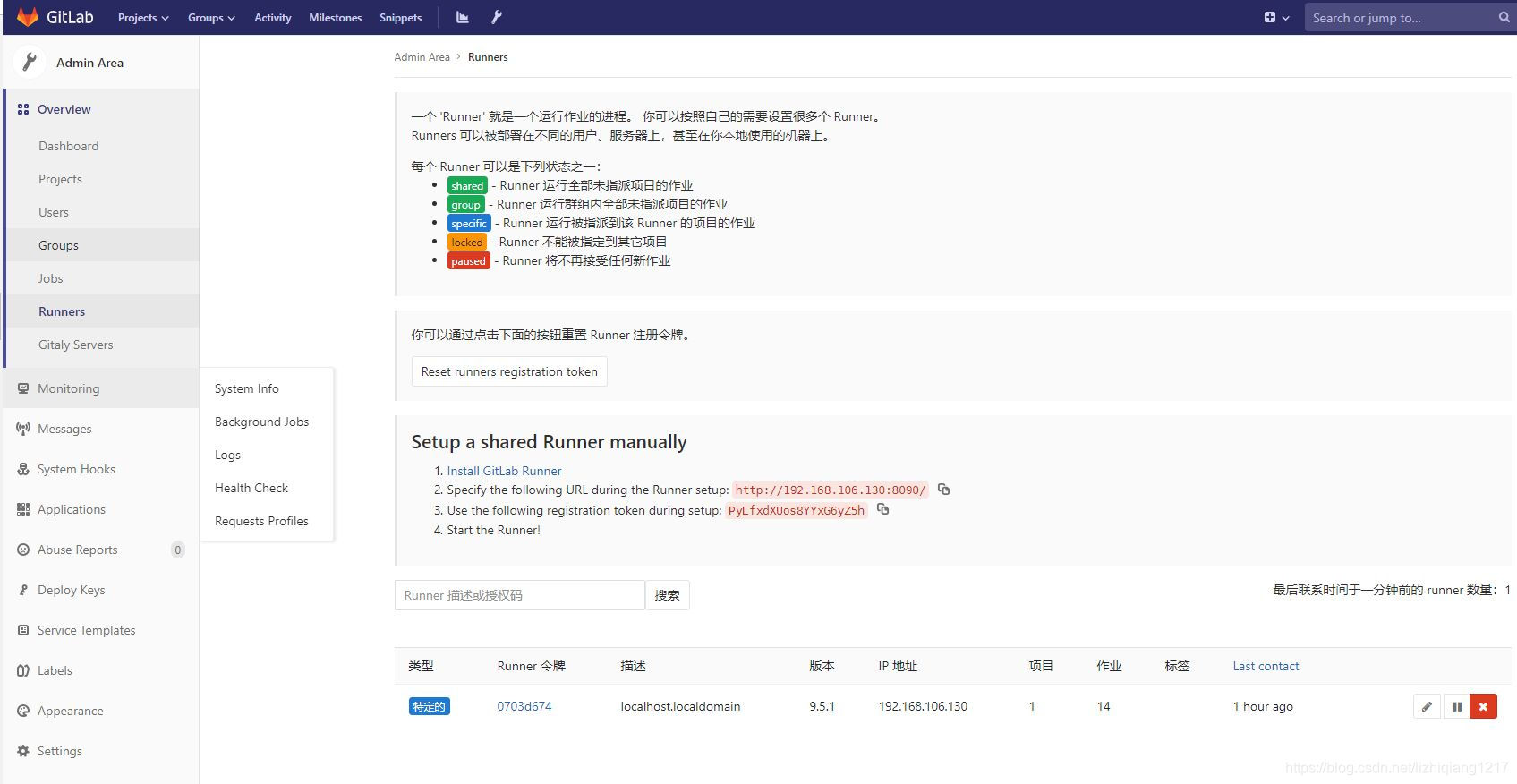Remove the runner with red X

[1483, 706]
